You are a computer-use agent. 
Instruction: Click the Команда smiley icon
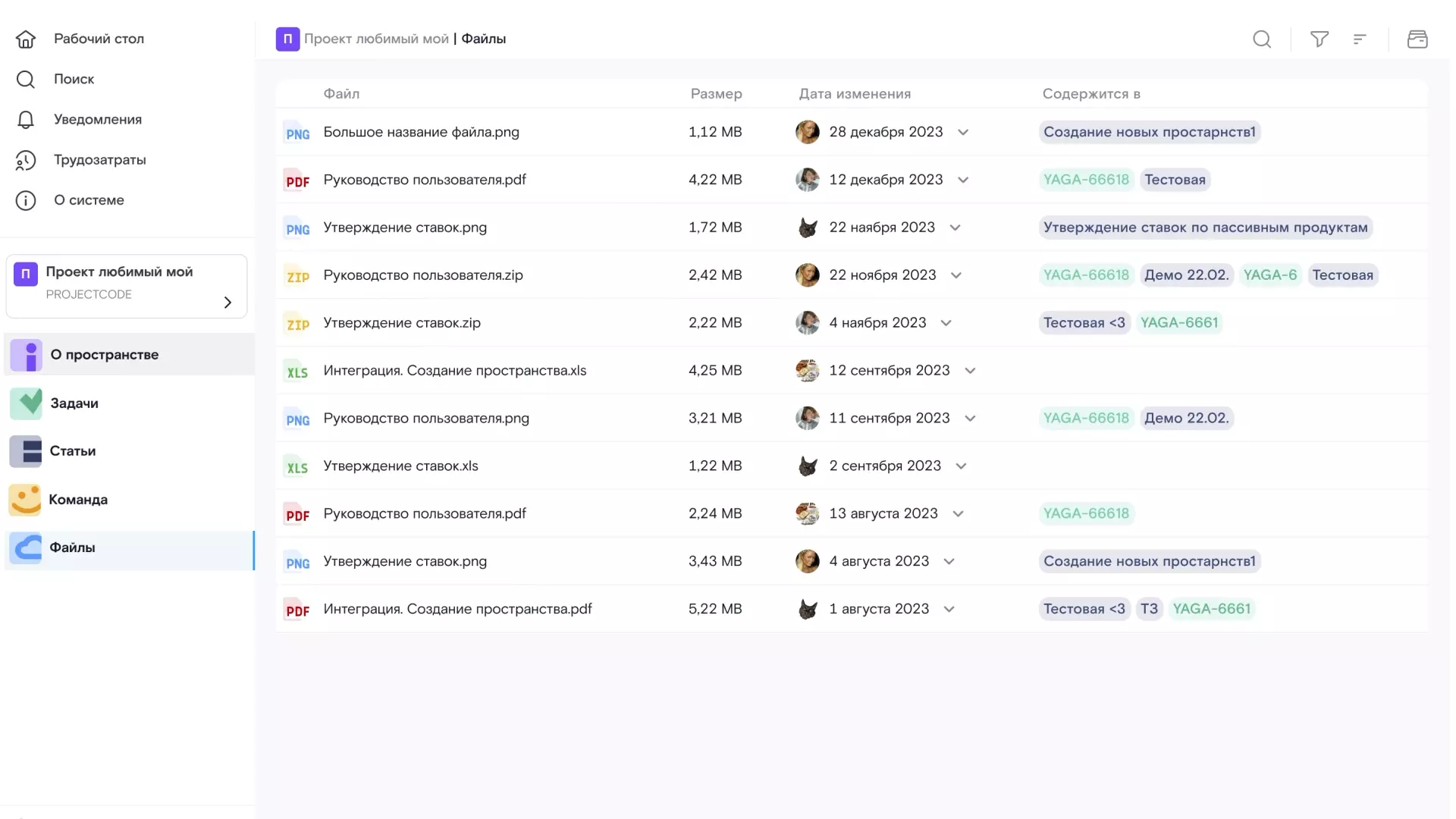coord(26,500)
